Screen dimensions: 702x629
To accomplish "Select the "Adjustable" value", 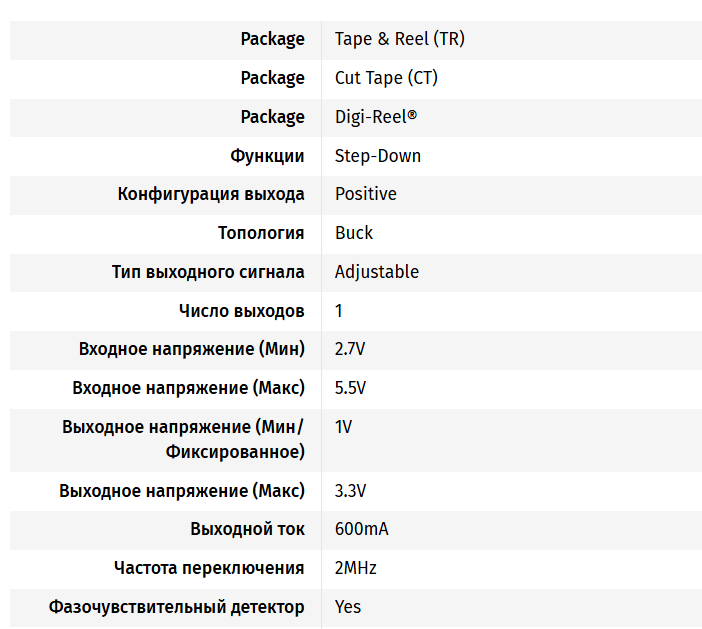I will 377,272.
